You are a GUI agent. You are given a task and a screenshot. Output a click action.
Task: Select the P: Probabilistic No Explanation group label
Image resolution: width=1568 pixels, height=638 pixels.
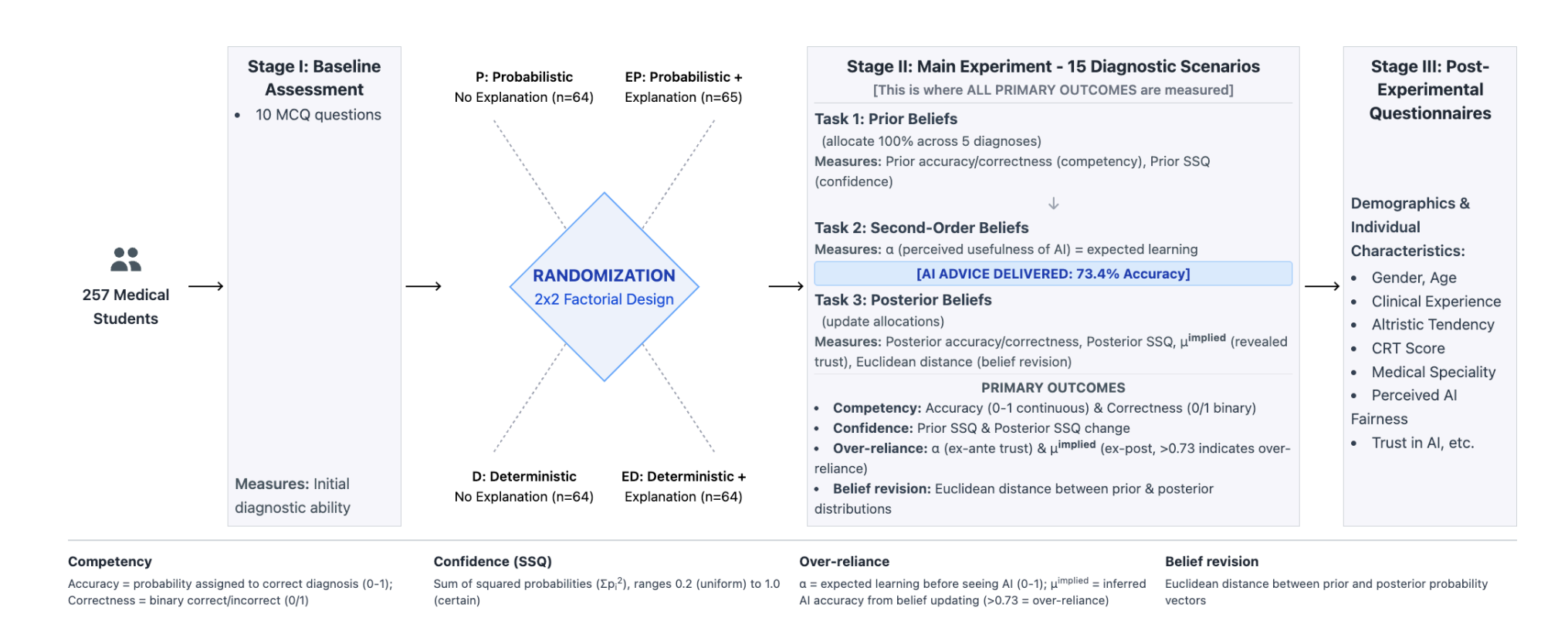pos(524,87)
